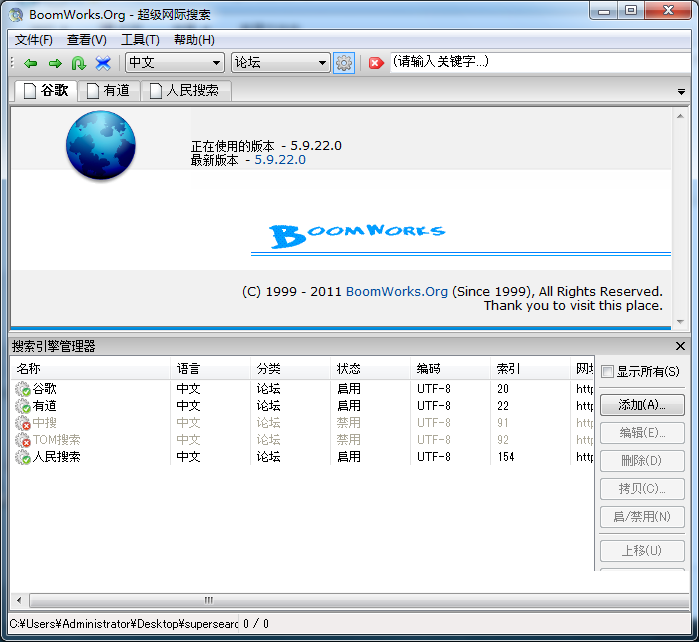Sort by the 分类 column header
The height and width of the screenshot is (642, 699).
291,369
